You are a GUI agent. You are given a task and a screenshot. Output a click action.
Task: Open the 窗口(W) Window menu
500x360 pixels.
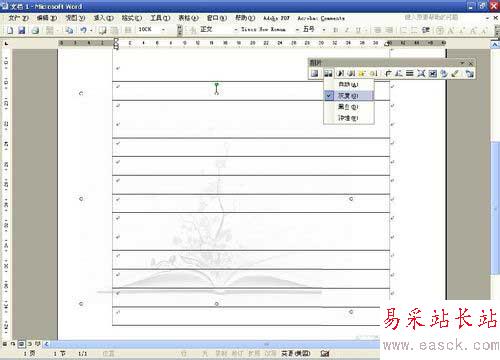[217, 18]
